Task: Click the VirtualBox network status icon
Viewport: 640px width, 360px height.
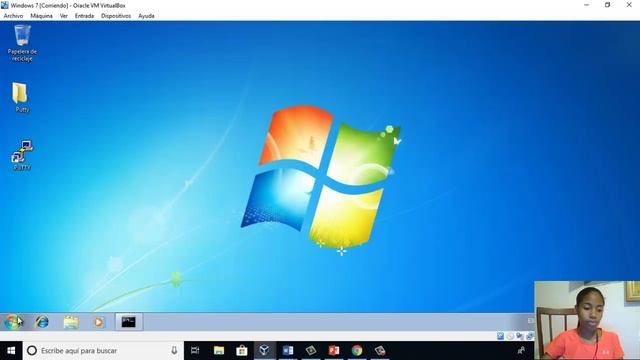Action: click(x=529, y=336)
